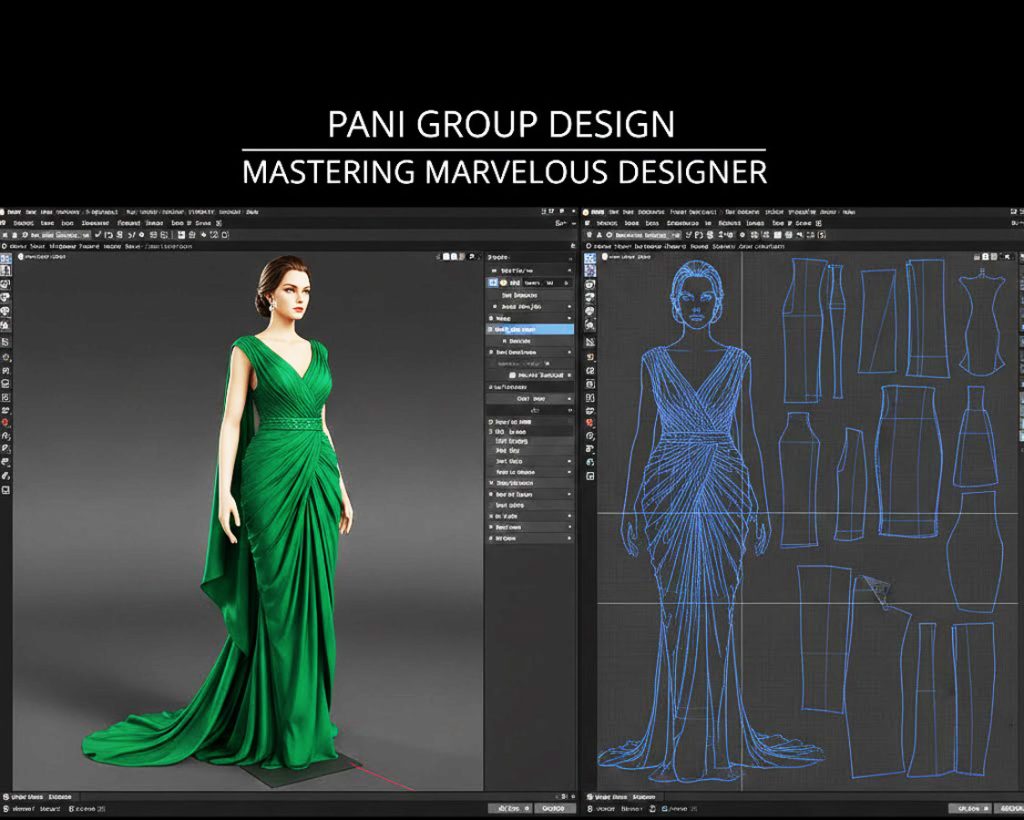Choose the S-shaped icon in 3D left toolbar

pyautogui.click(x=6, y=342)
